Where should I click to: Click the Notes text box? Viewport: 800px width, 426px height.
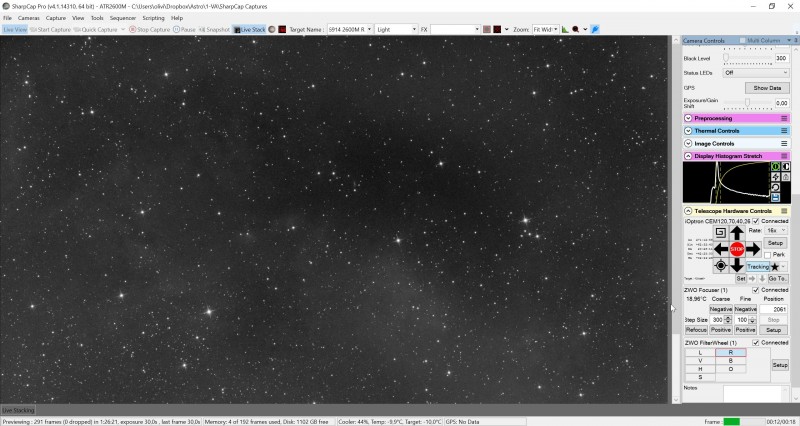[x=756, y=394]
